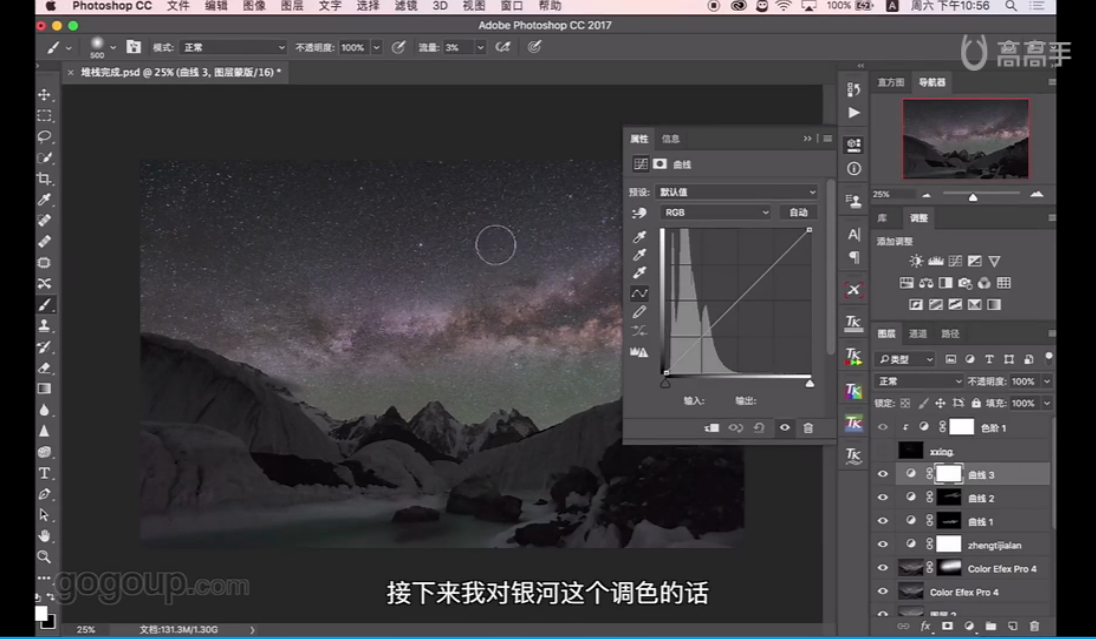
Task: Select the Rectangular Marquee tool
Action: 44,115
